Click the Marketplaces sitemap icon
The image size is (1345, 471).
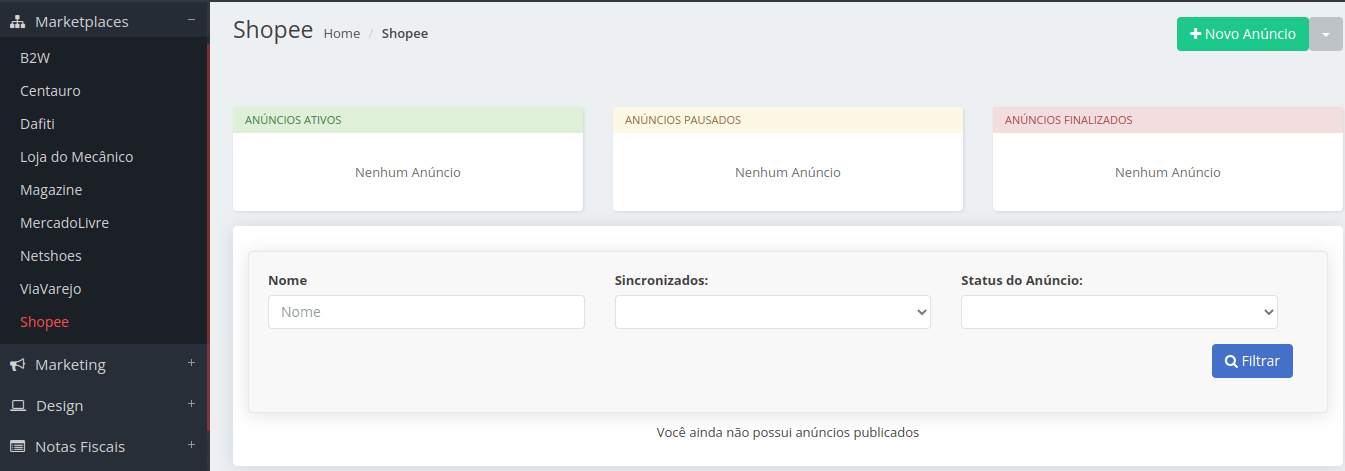(17, 21)
